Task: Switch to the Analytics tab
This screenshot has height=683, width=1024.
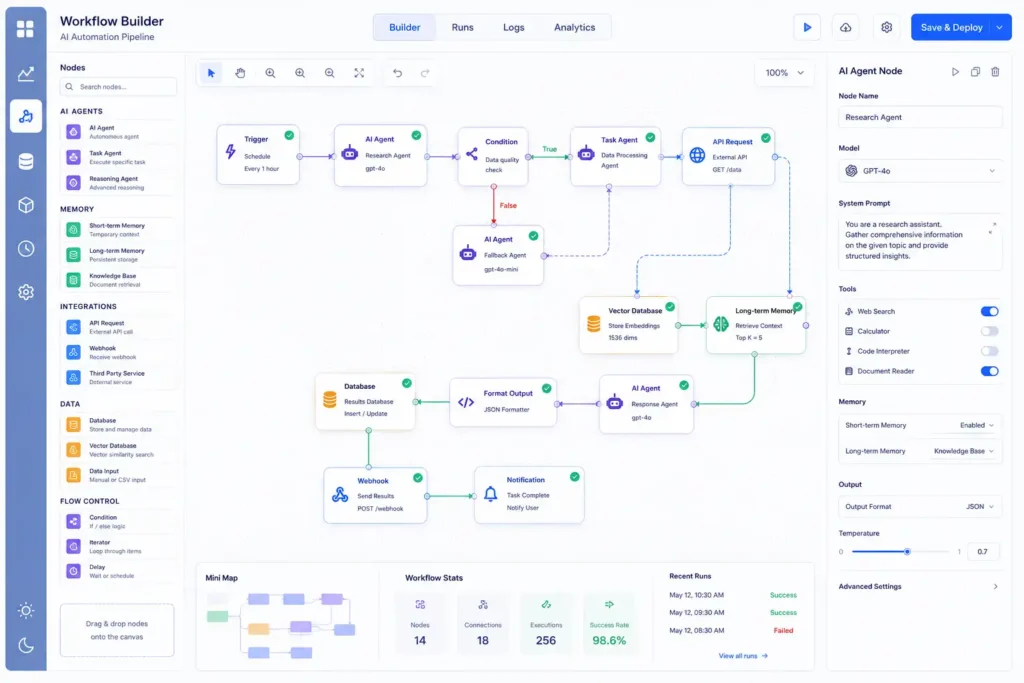Action: tap(575, 27)
